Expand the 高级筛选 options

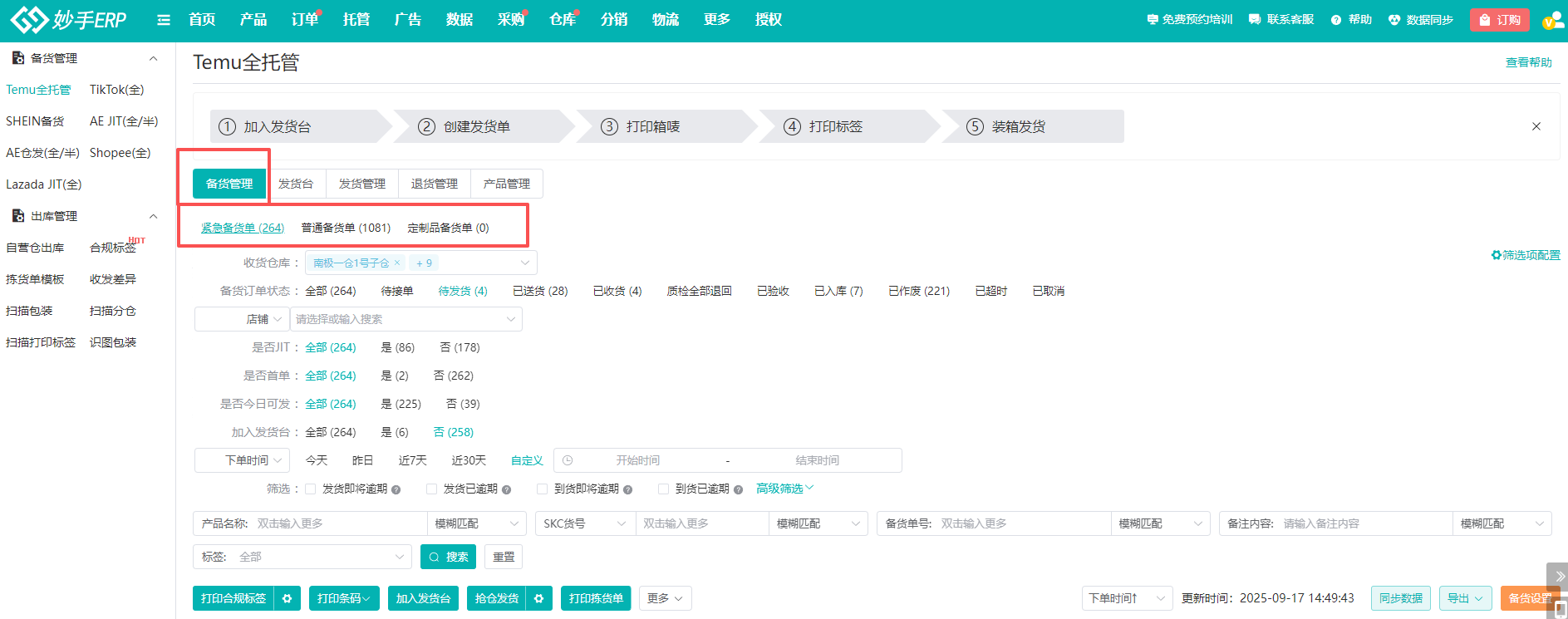(784, 489)
